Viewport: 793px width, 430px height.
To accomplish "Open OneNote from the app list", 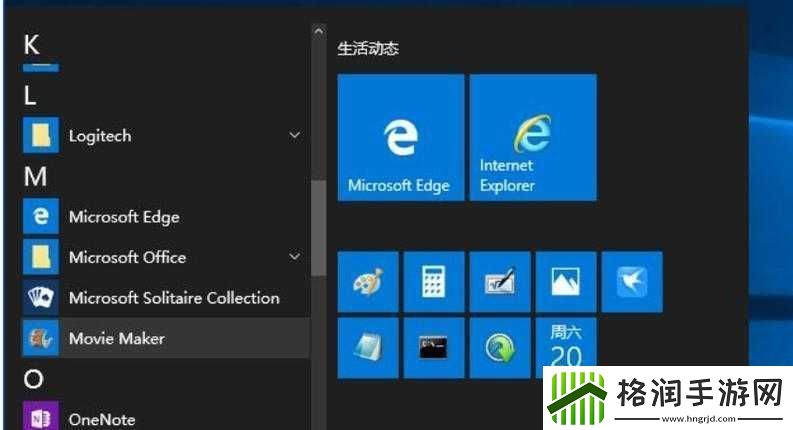I will [x=101, y=419].
